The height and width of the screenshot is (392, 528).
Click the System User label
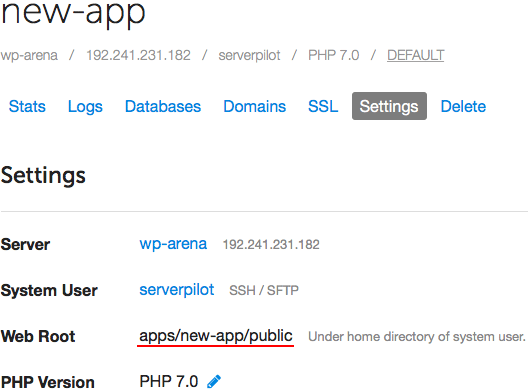[x=49, y=290]
